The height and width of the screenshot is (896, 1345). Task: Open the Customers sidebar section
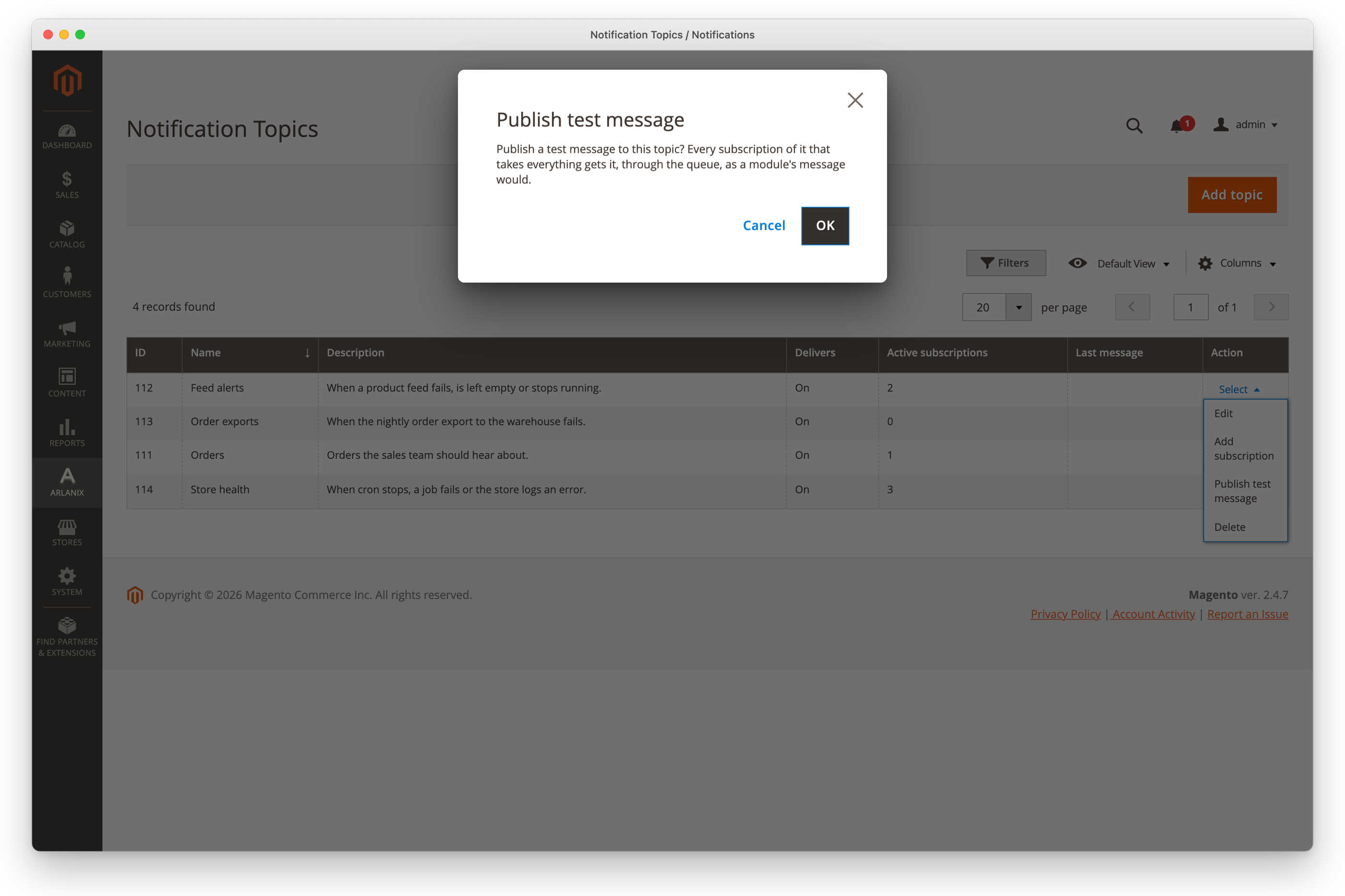pyautogui.click(x=67, y=283)
